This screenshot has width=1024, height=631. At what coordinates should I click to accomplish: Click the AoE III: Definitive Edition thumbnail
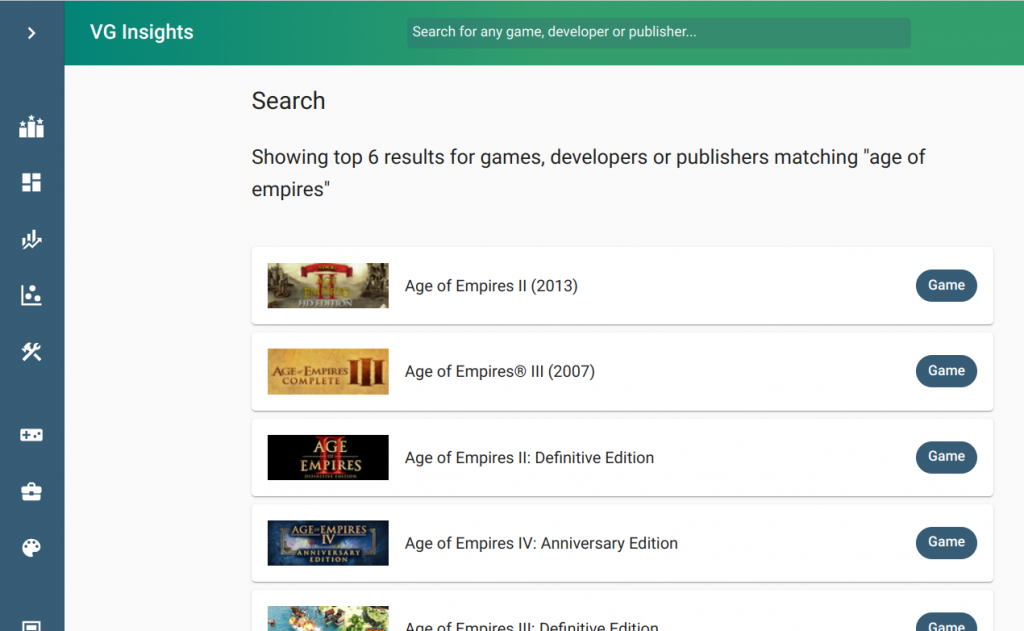(328, 619)
